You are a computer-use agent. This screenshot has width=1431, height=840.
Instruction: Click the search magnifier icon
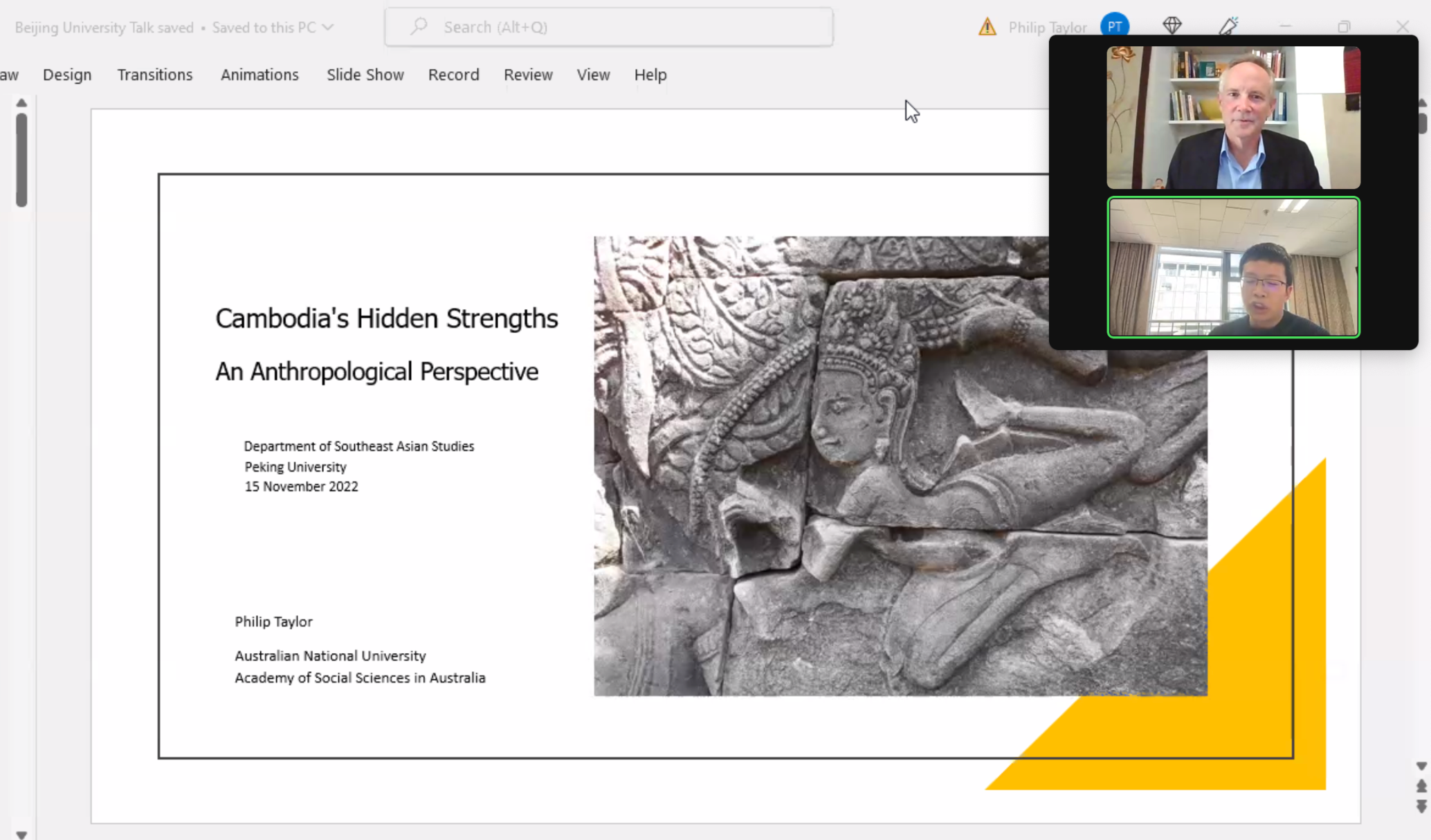418,26
